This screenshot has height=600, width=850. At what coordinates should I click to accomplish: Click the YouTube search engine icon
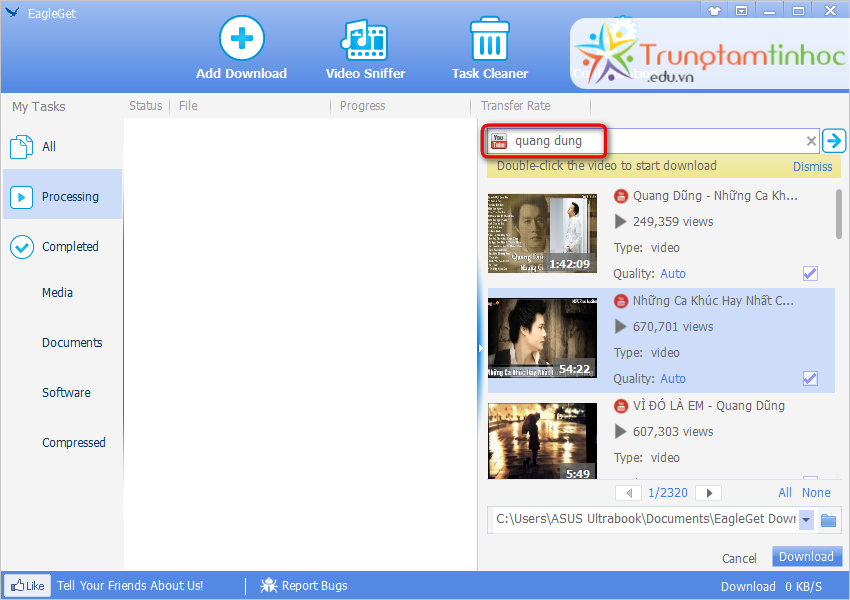tap(499, 141)
